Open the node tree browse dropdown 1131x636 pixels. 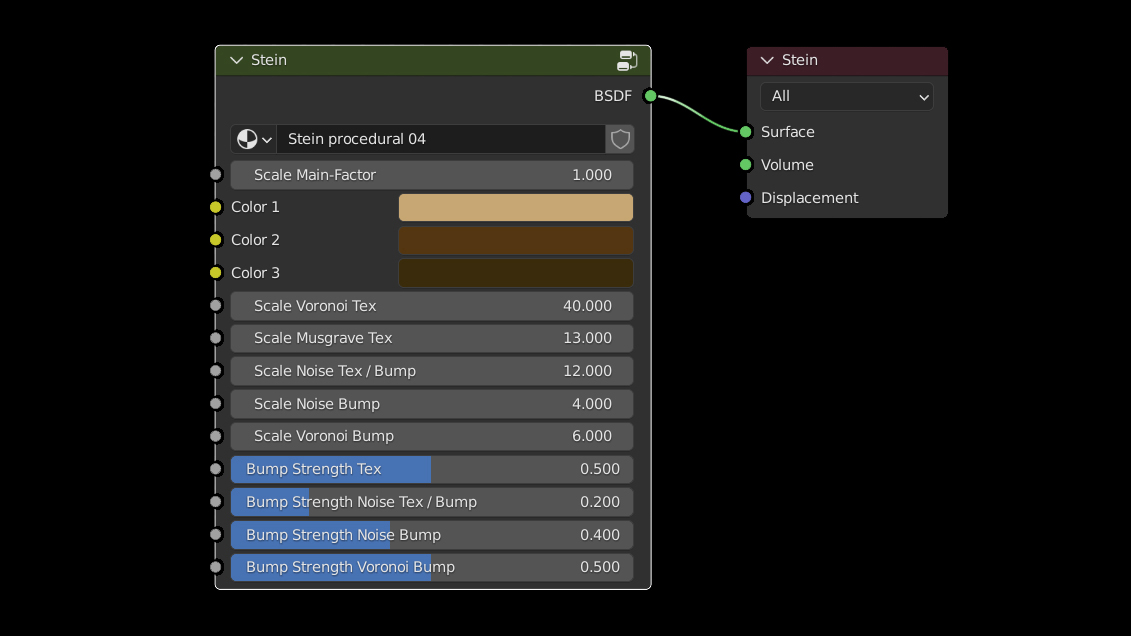pyautogui.click(x=254, y=139)
